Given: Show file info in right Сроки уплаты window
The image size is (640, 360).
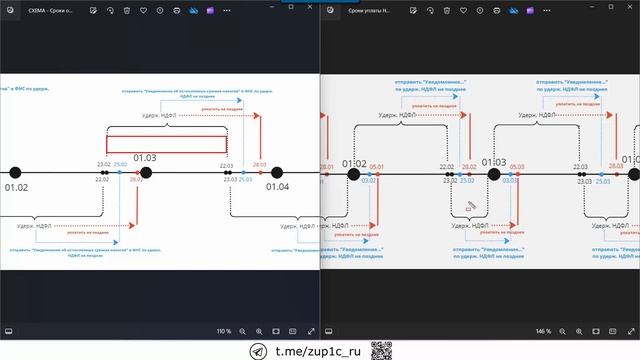Looking at the screenshot, I should (480, 11).
